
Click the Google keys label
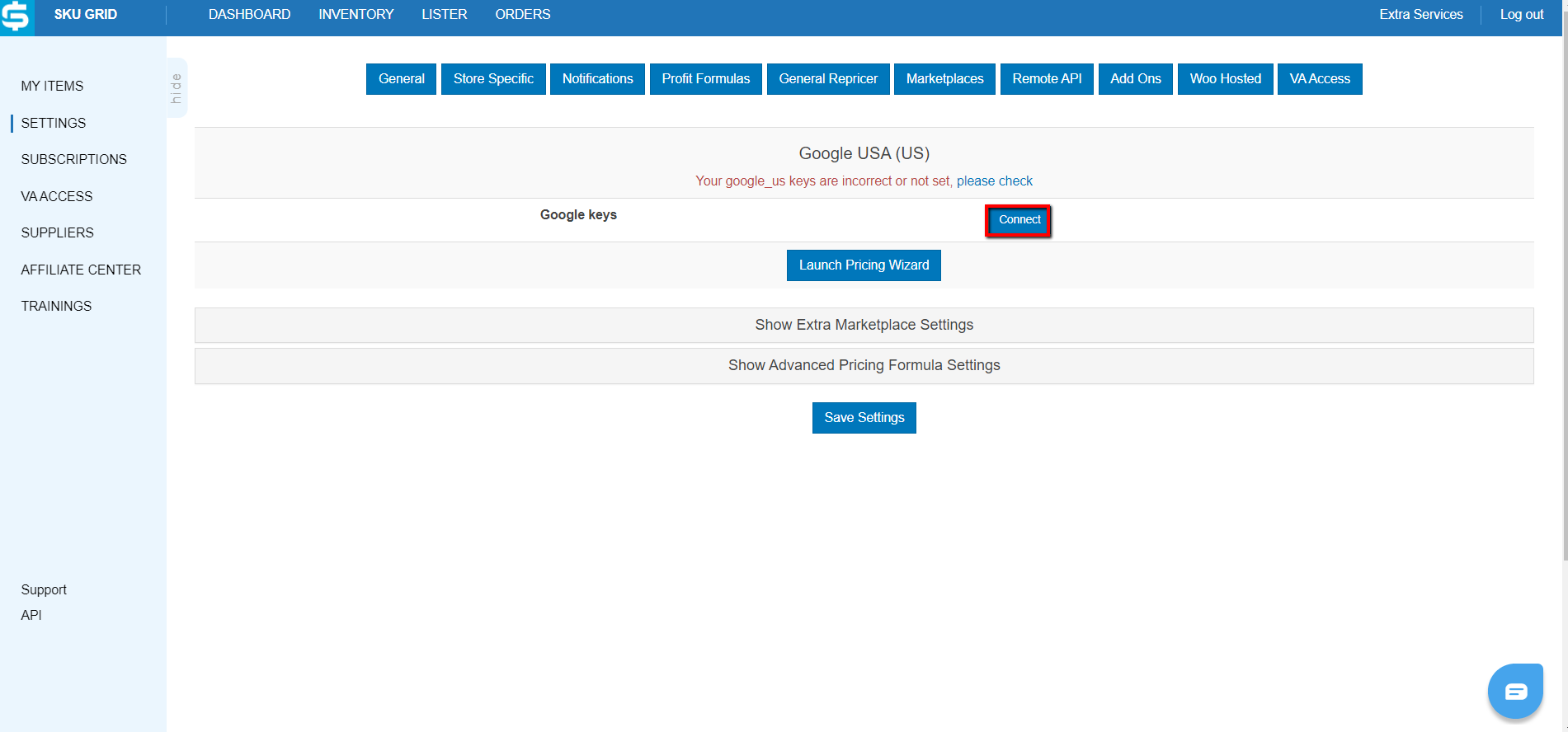[x=578, y=214]
